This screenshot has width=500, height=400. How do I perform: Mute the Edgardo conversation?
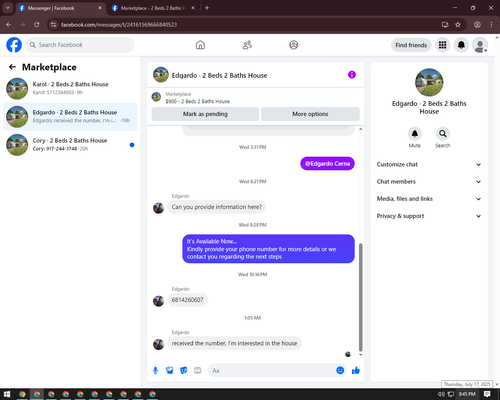pos(414,134)
